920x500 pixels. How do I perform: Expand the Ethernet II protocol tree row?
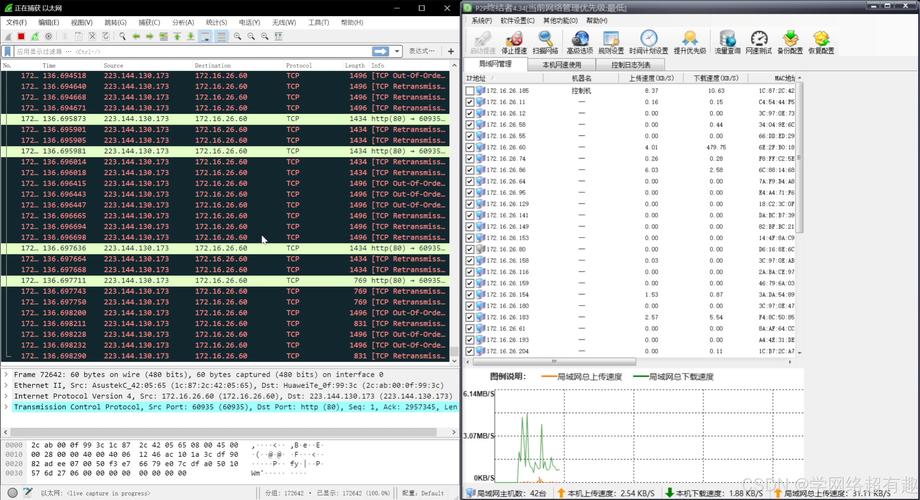click(7, 385)
